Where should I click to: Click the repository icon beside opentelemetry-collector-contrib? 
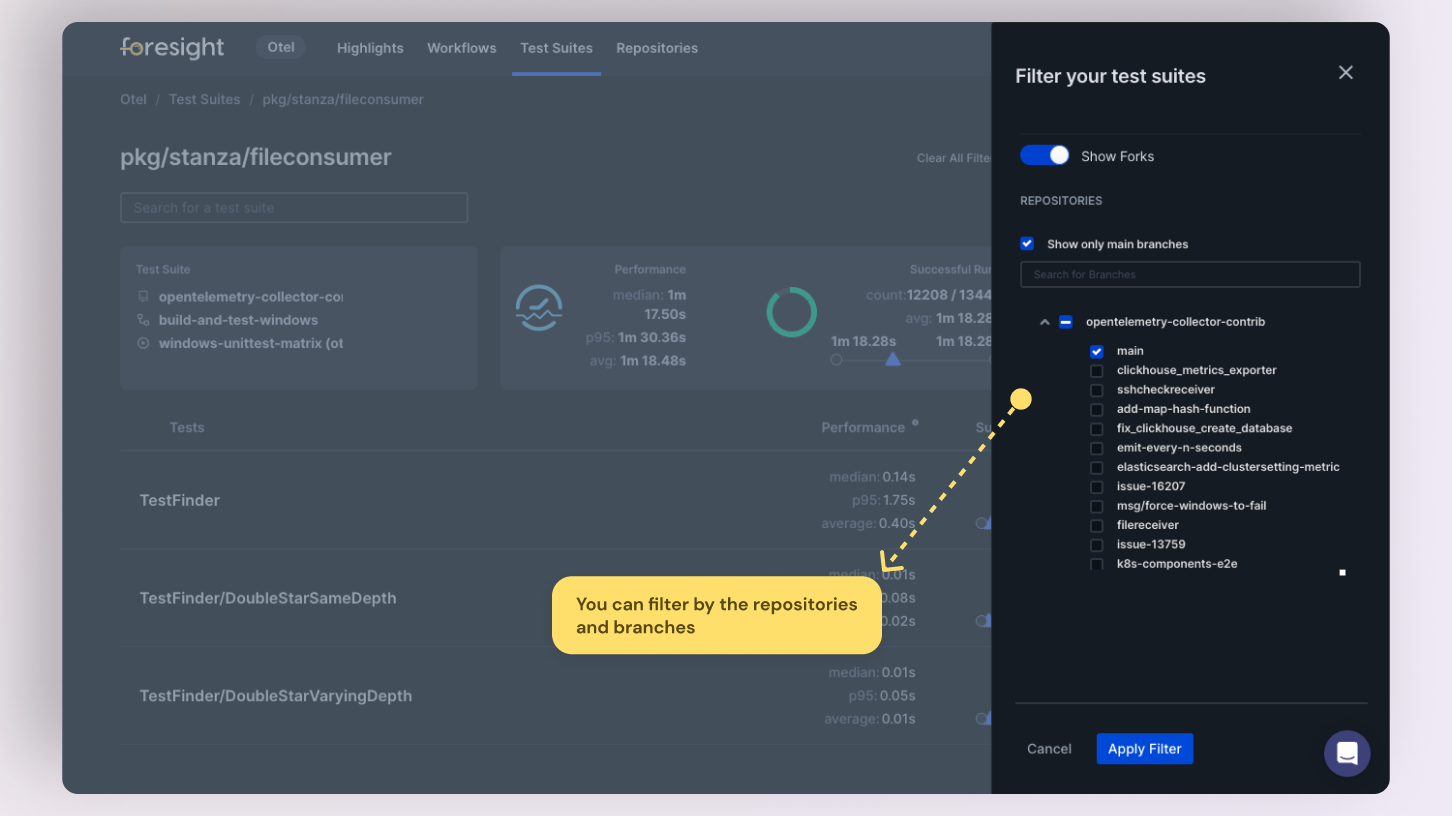(x=143, y=297)
